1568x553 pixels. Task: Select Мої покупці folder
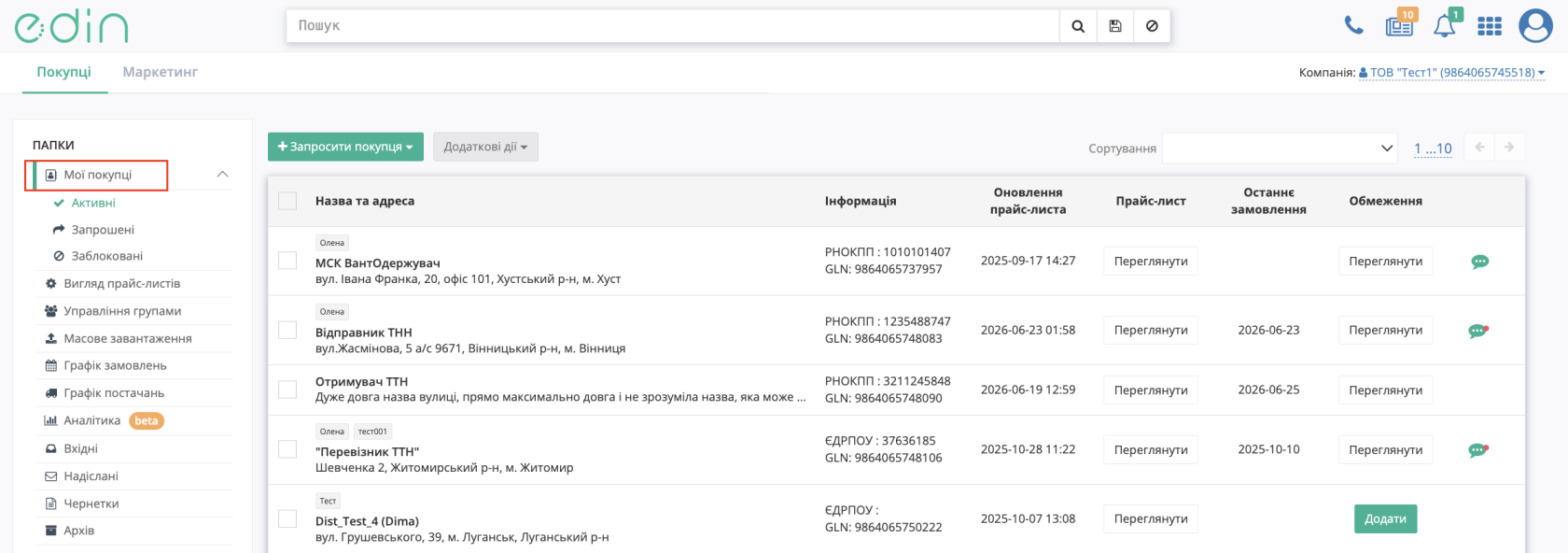[x=96, y=175]
